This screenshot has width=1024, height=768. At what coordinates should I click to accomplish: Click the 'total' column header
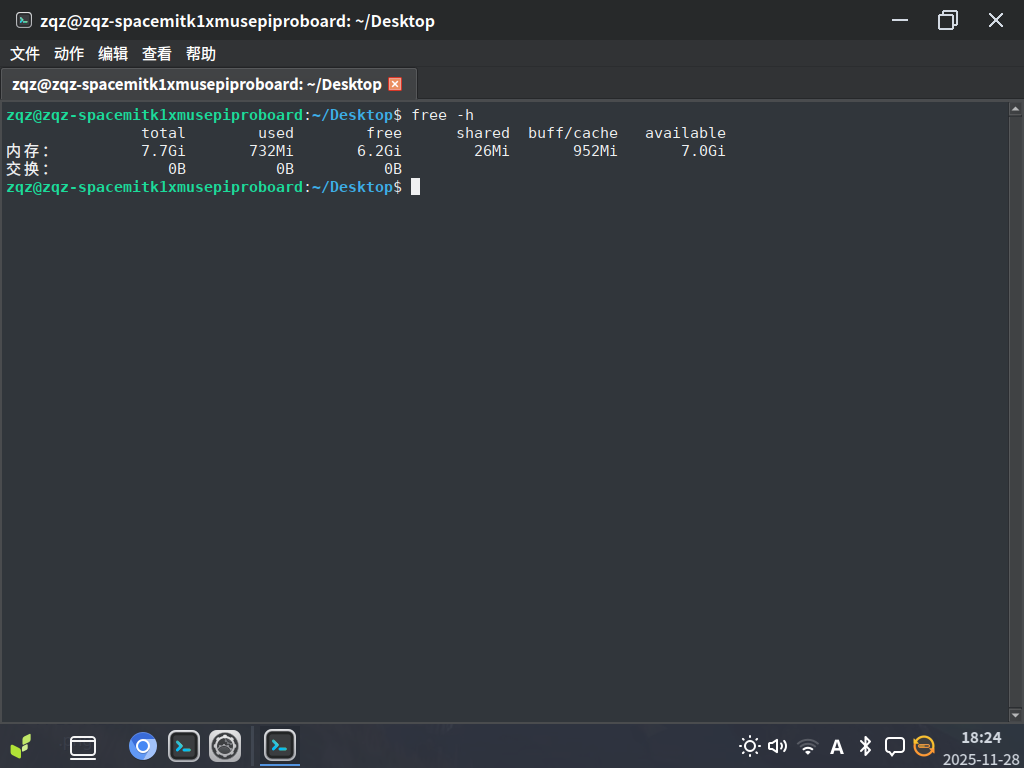(x=163, y=133)
